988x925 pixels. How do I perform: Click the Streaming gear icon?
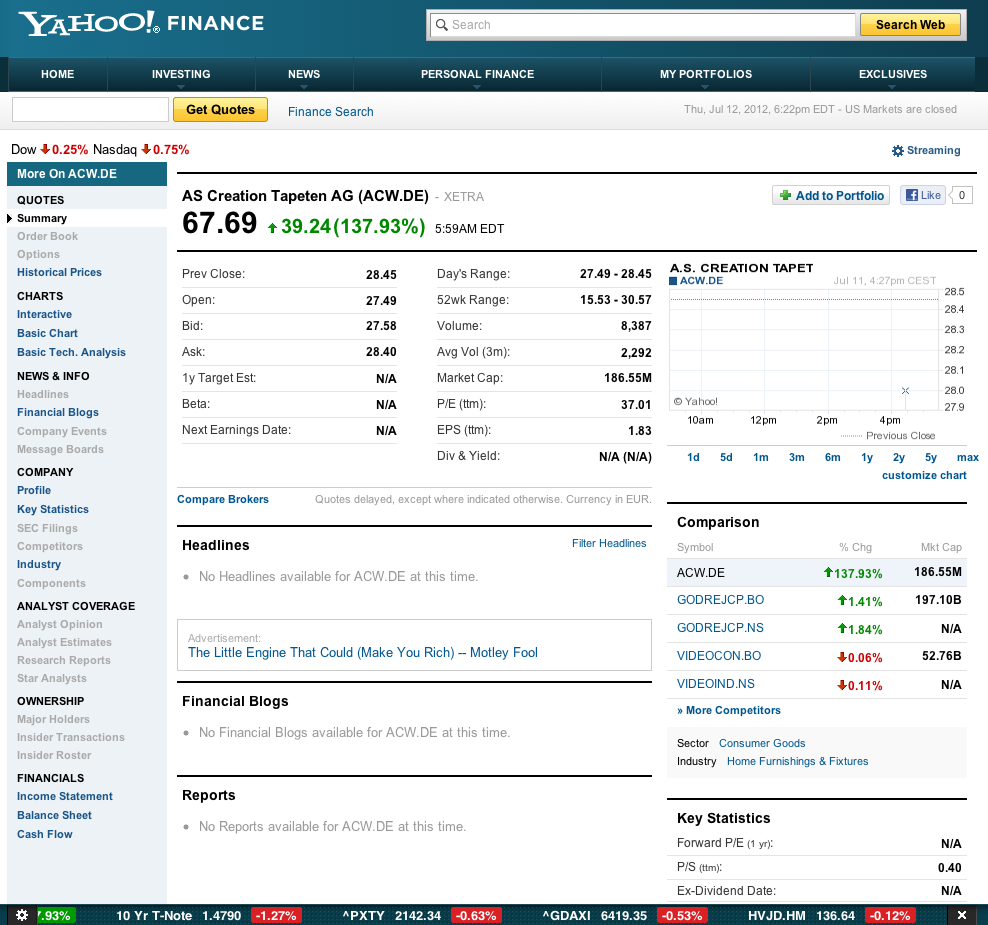point(898,151)
